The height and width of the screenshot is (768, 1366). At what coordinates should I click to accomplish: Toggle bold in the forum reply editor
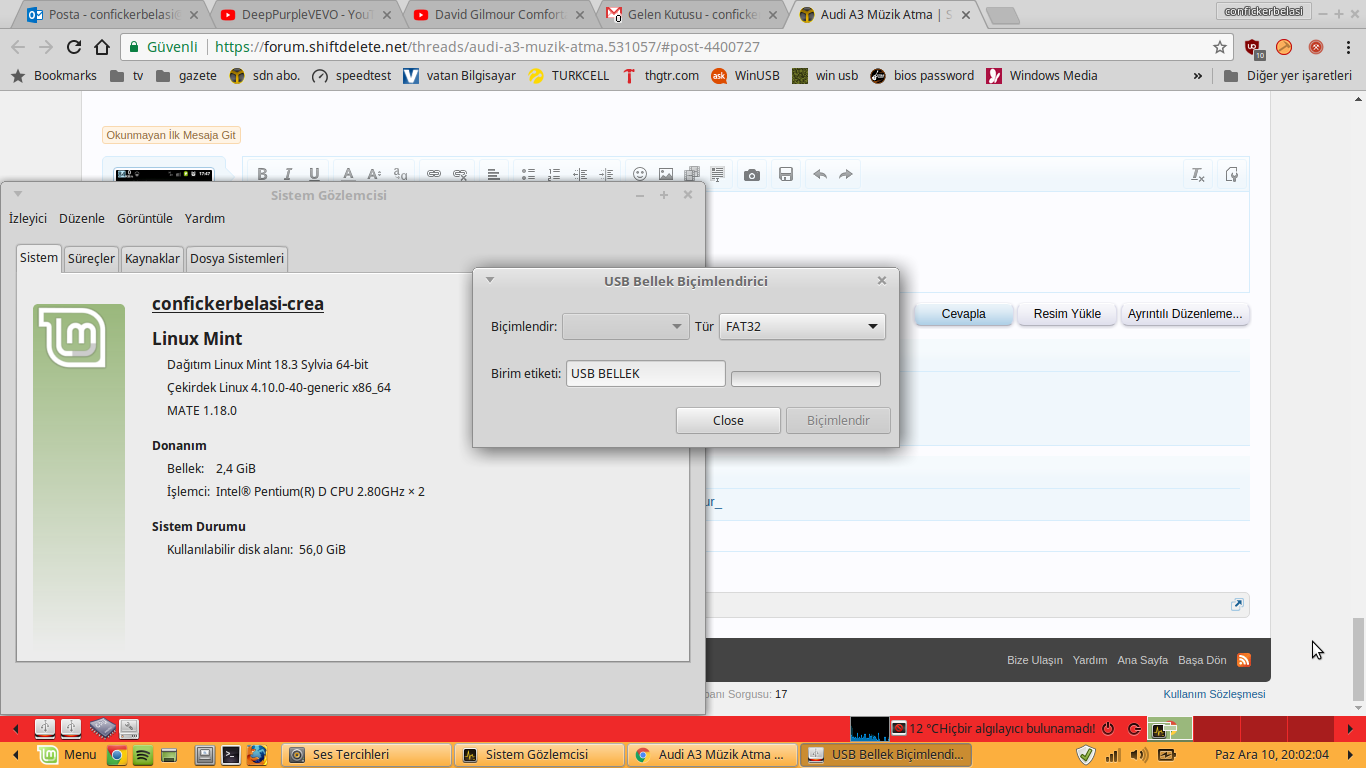(262, 174)
